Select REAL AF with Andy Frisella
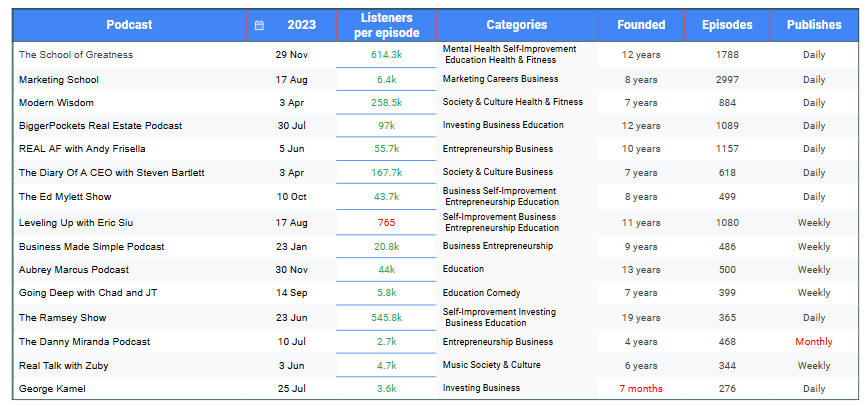The image size is (868, 407). click(x=82, y=149)
